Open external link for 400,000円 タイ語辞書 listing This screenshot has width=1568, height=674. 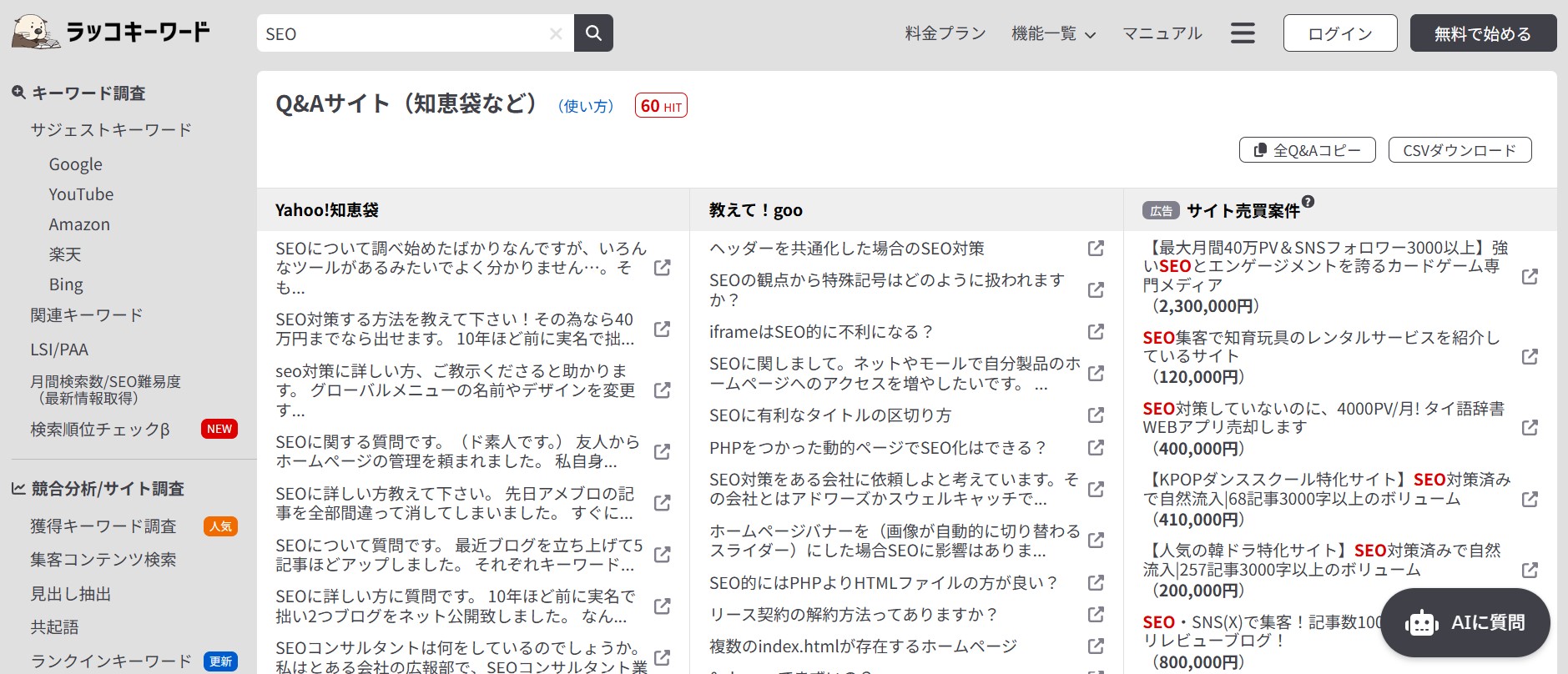[1530, 427]
